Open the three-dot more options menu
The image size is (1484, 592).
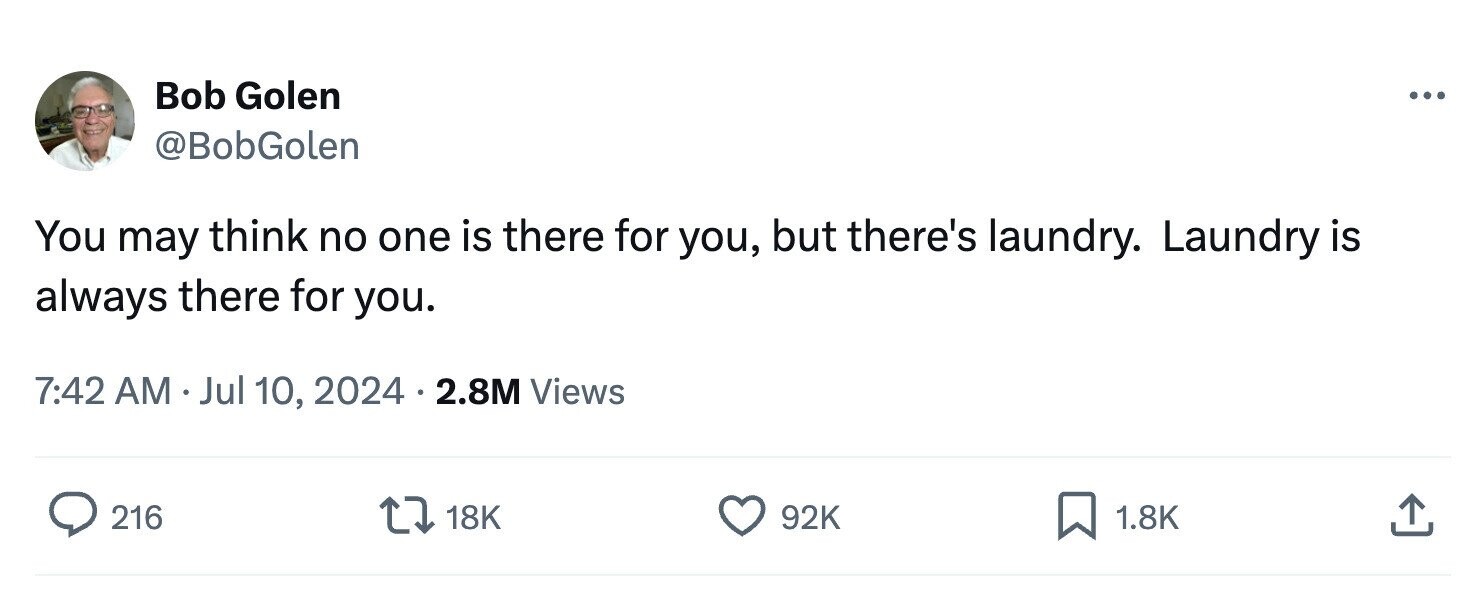pyautogui.click(x=1427, y=97)
